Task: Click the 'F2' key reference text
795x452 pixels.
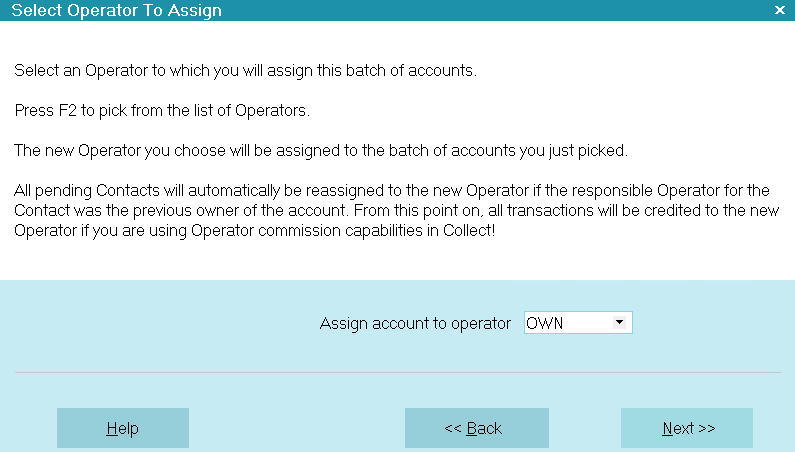Action: (x=67, y=111)
